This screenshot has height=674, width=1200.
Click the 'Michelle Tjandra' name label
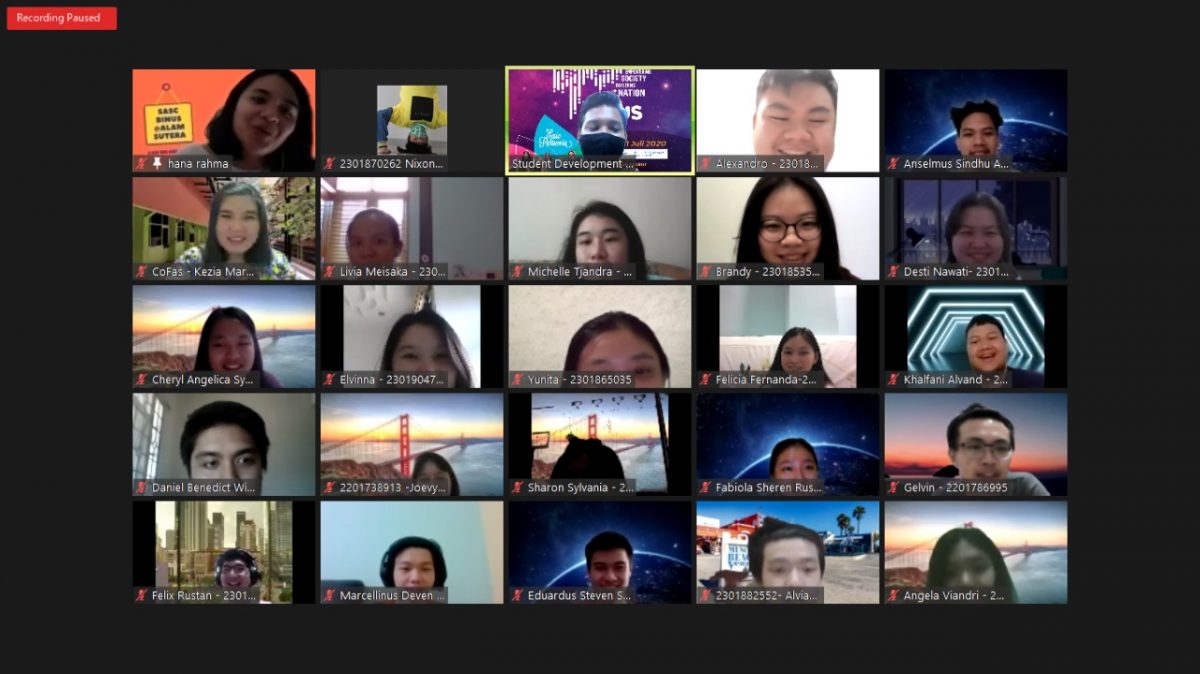[x=580, y=271]
